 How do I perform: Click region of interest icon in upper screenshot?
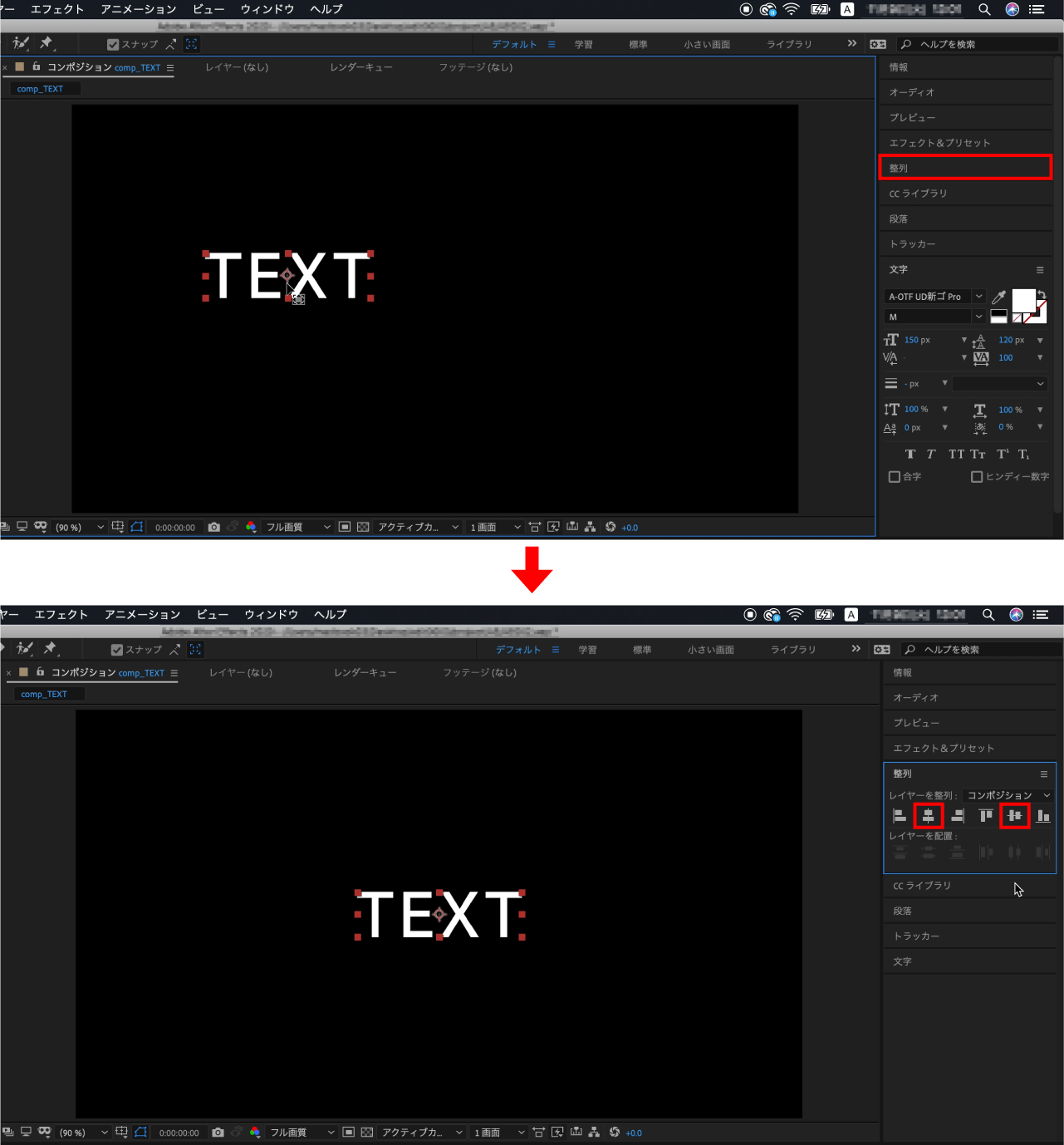(x=345, y=527)
